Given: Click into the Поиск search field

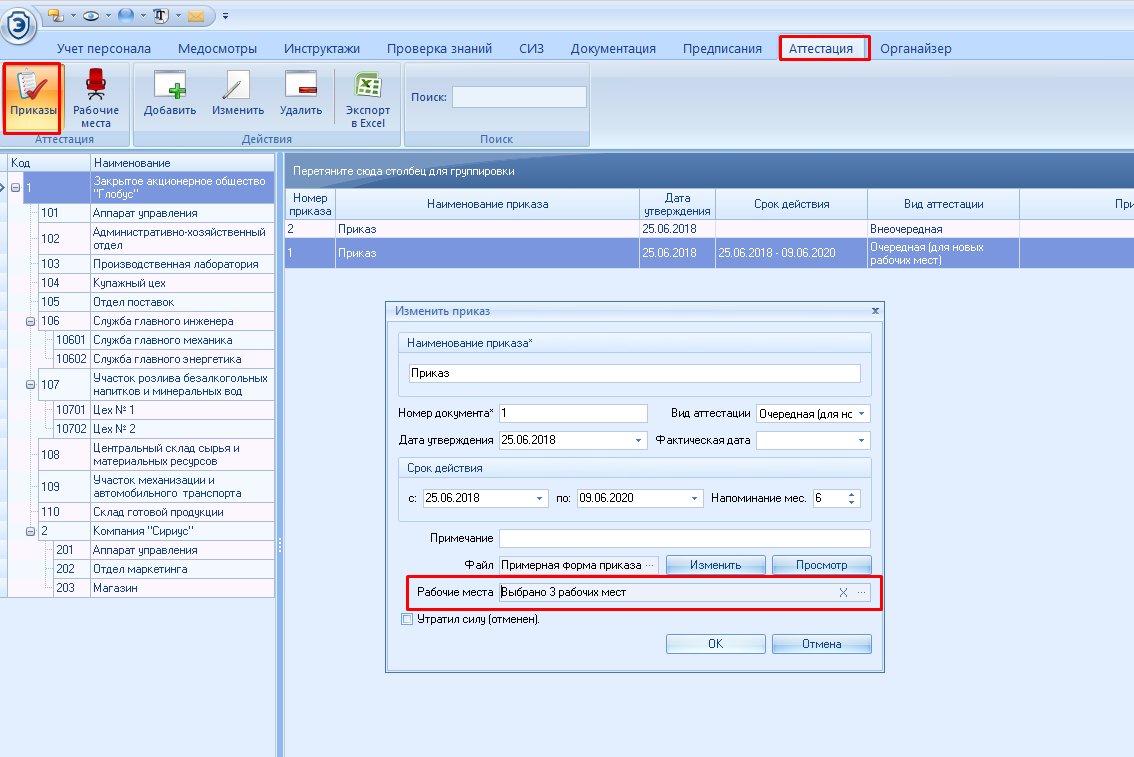Looking at the screenshot, I should [519, 97].
